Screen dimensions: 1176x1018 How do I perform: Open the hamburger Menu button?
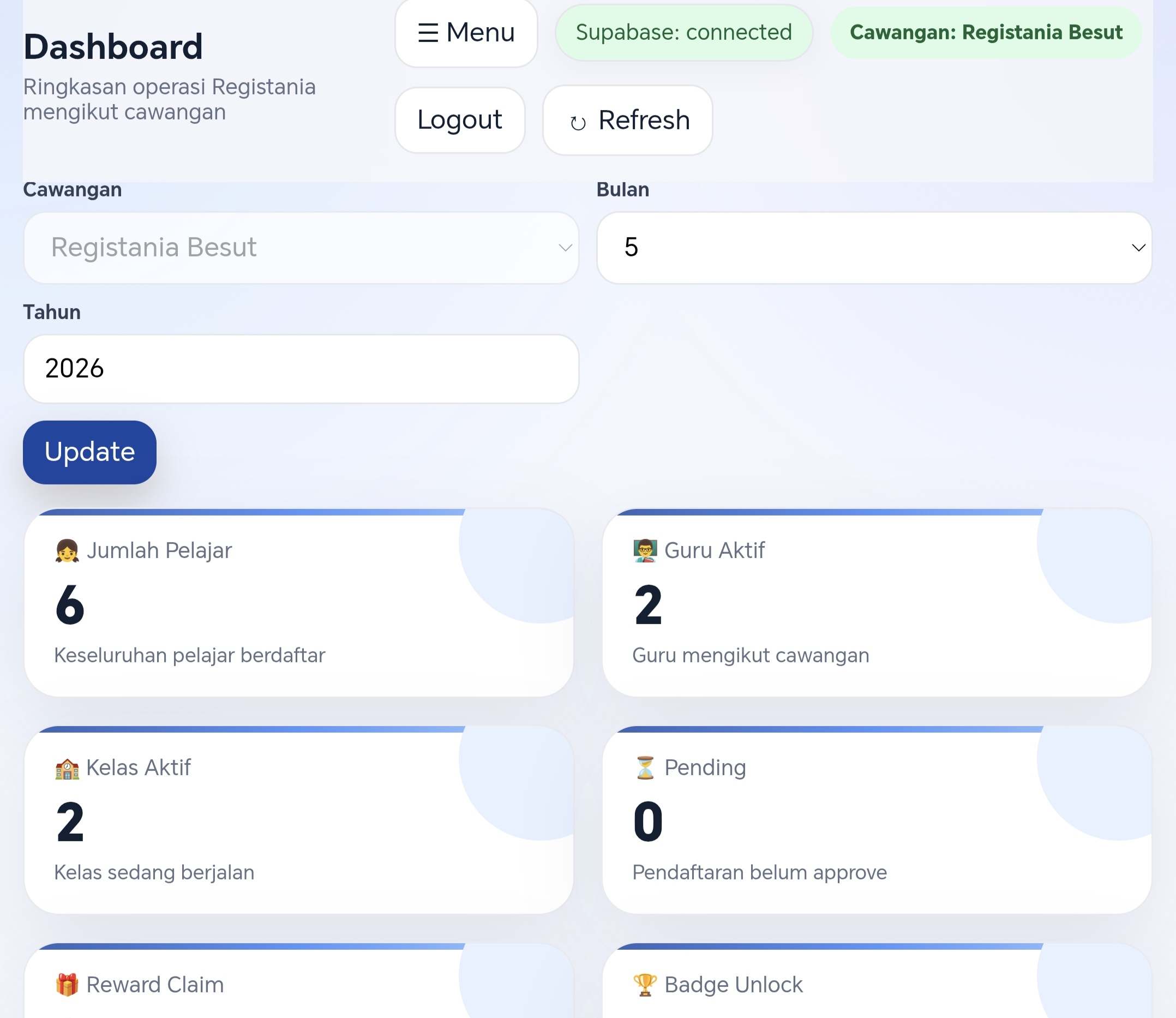coord(466,32)
